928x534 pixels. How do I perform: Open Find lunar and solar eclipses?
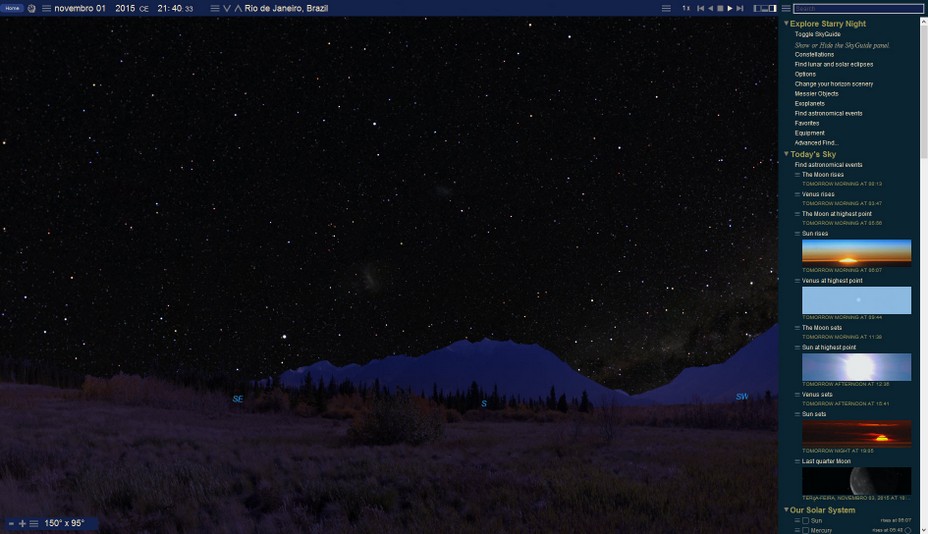pyautogui.click(x=833, y=65)
